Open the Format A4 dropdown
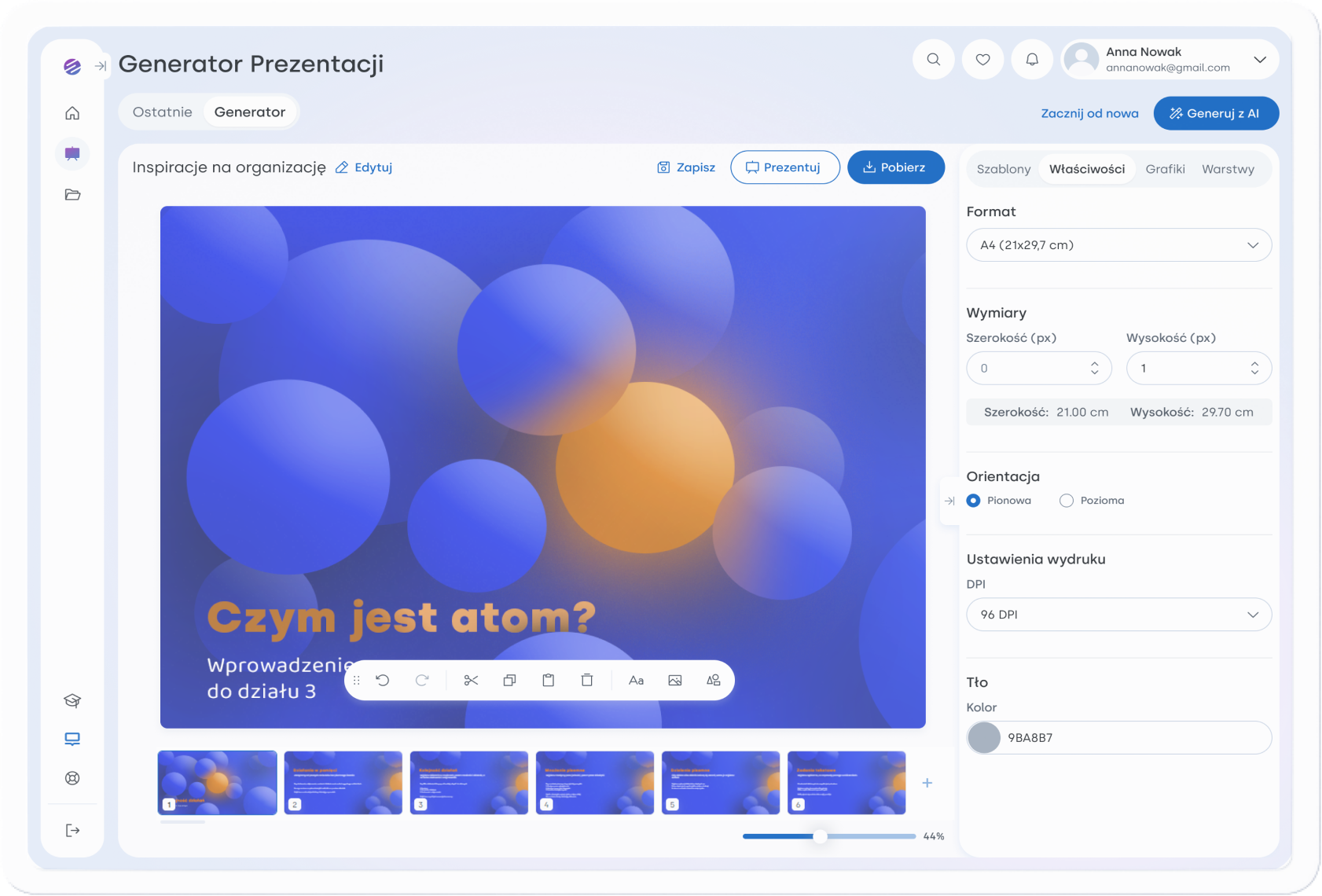Screen dimensions: 1322x896 pyautogui.click(x=1118, y=245)
